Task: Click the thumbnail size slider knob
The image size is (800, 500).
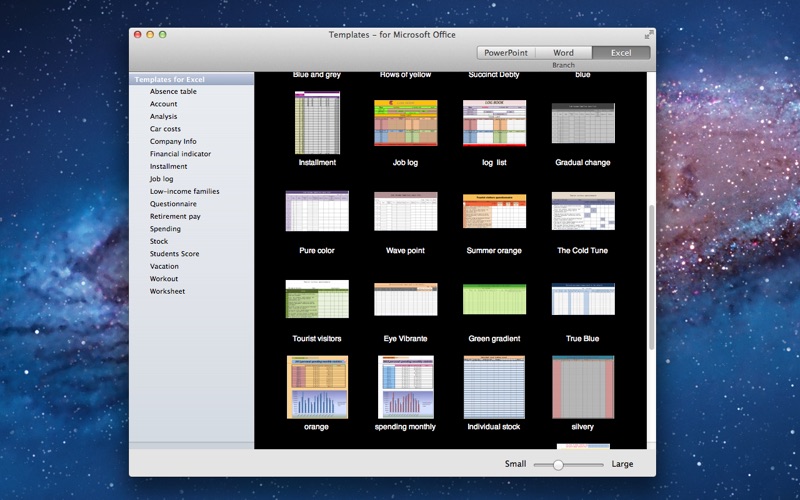Action: pyautogui.click(x=558, y=465)
